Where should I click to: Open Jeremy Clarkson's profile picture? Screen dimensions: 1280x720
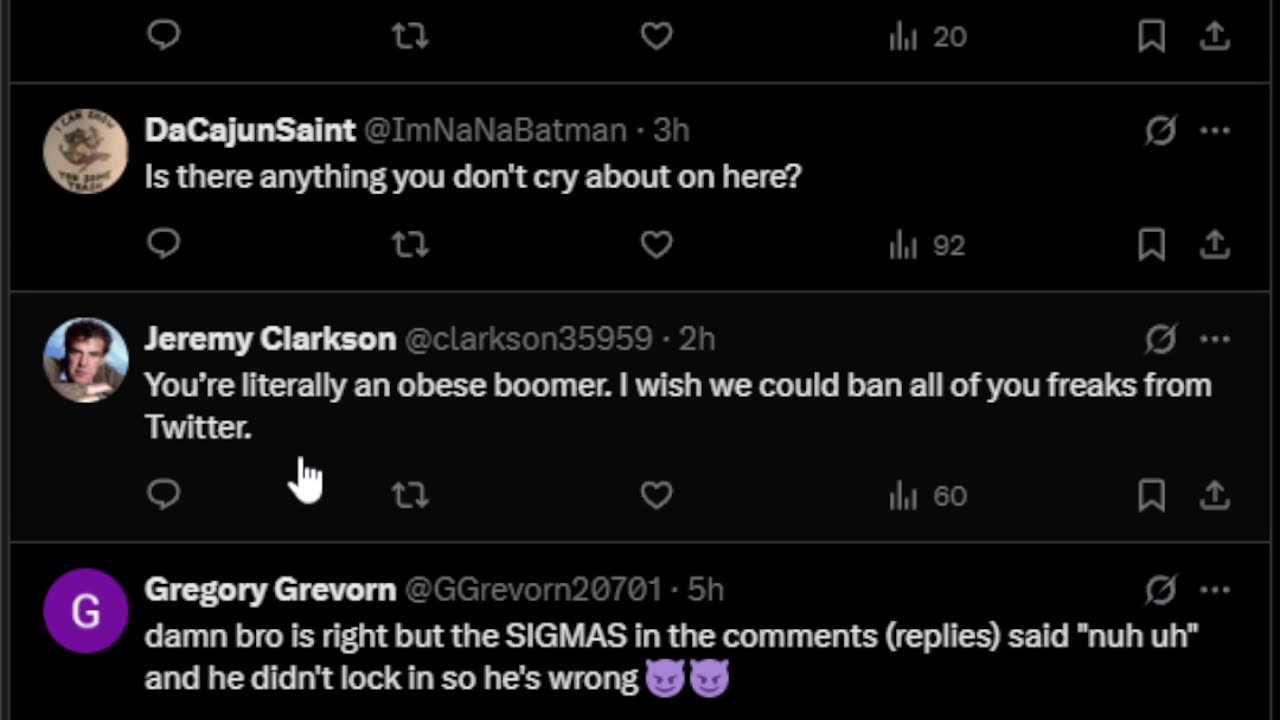pos(86,360)
